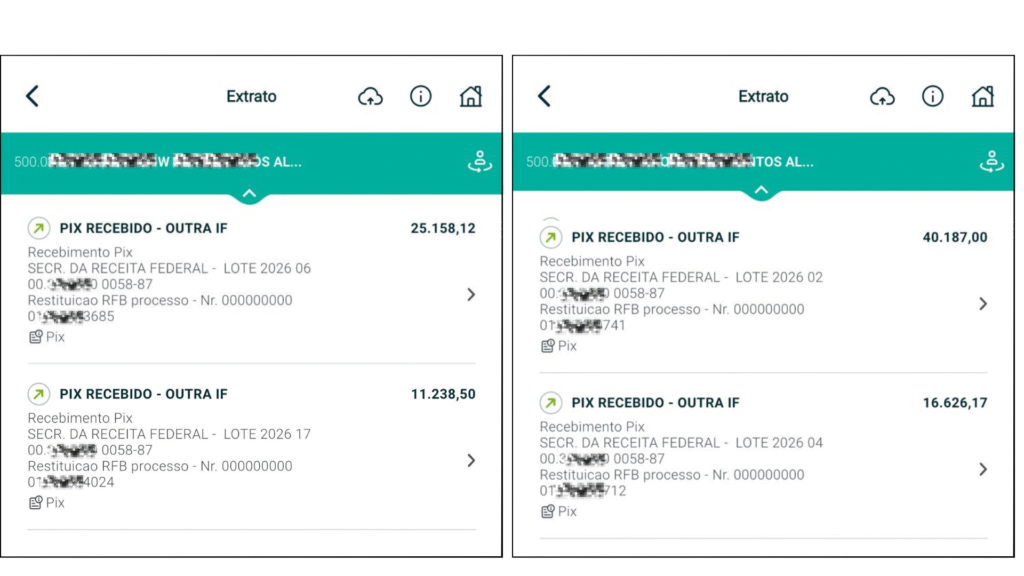Click the back arrow in the statement listing 16.626,17
Screen dimensions: 1024x576
[544, 96]
